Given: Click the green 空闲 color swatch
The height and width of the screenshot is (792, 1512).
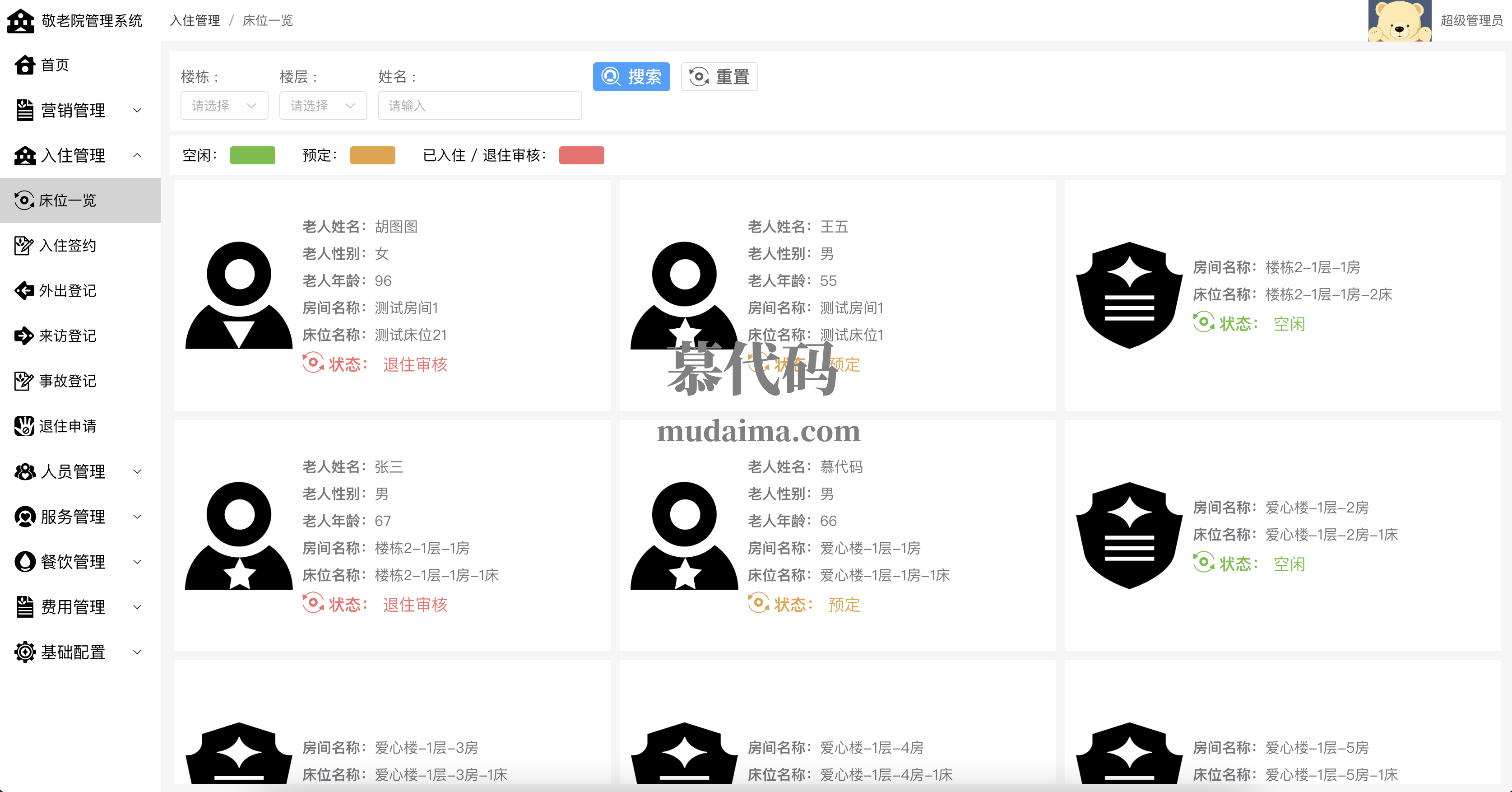Looking at the screenshot, I should 252,156.
